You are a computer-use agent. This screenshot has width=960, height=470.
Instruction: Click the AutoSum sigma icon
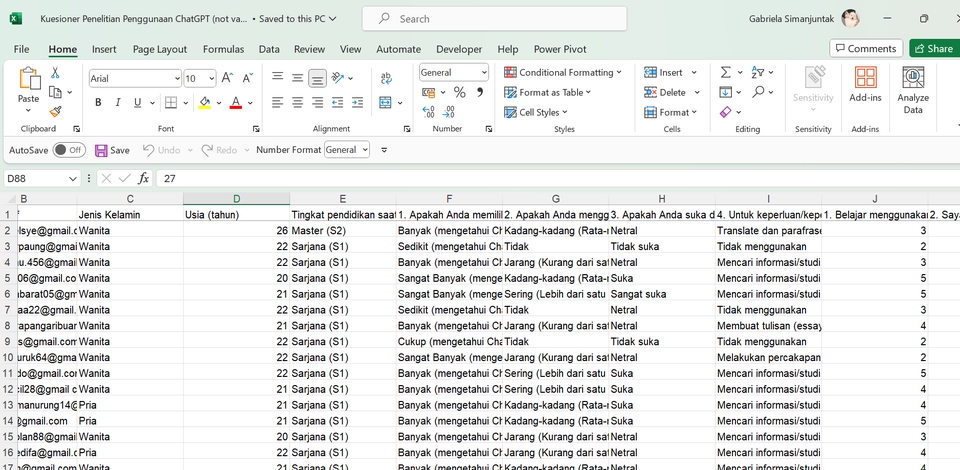(726, 72)
